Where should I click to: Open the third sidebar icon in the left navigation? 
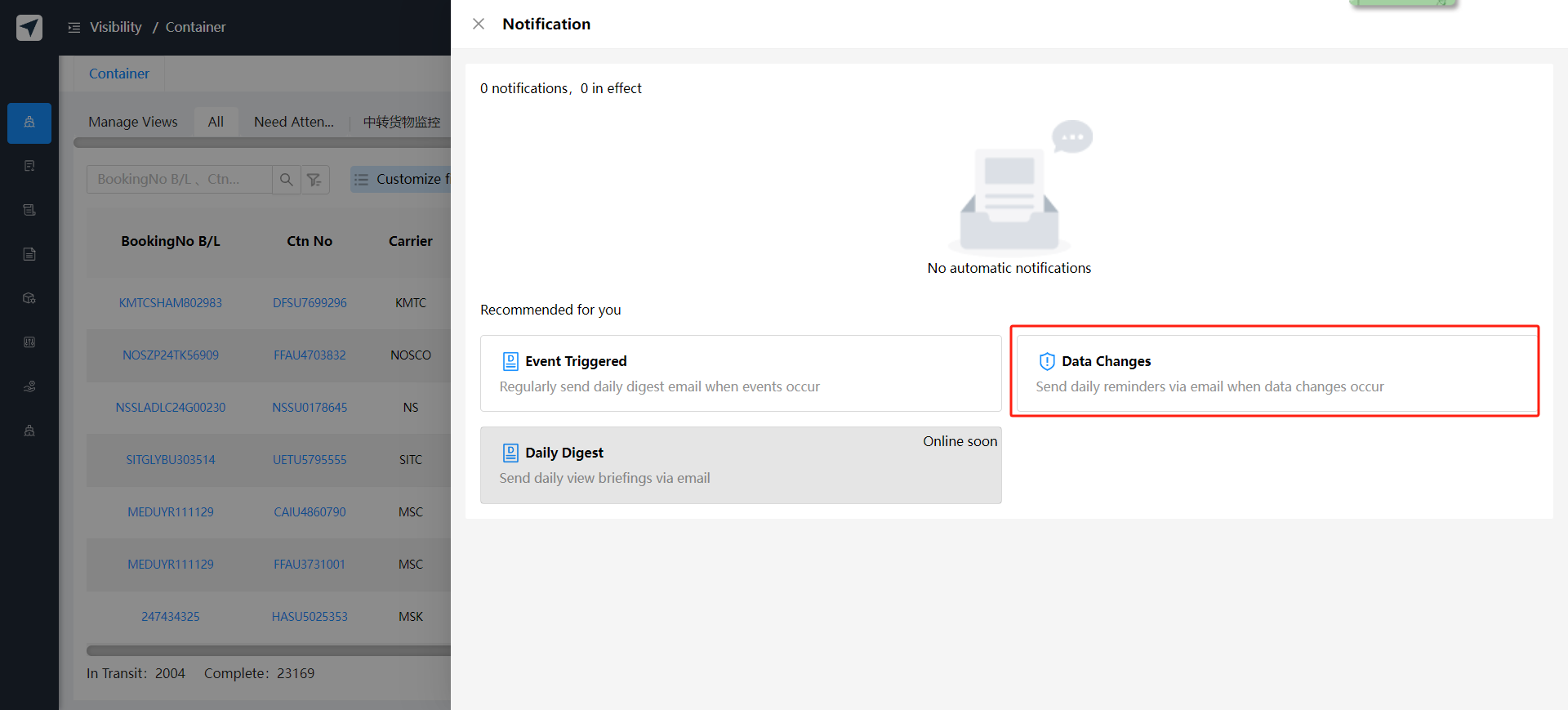(29, 210)
